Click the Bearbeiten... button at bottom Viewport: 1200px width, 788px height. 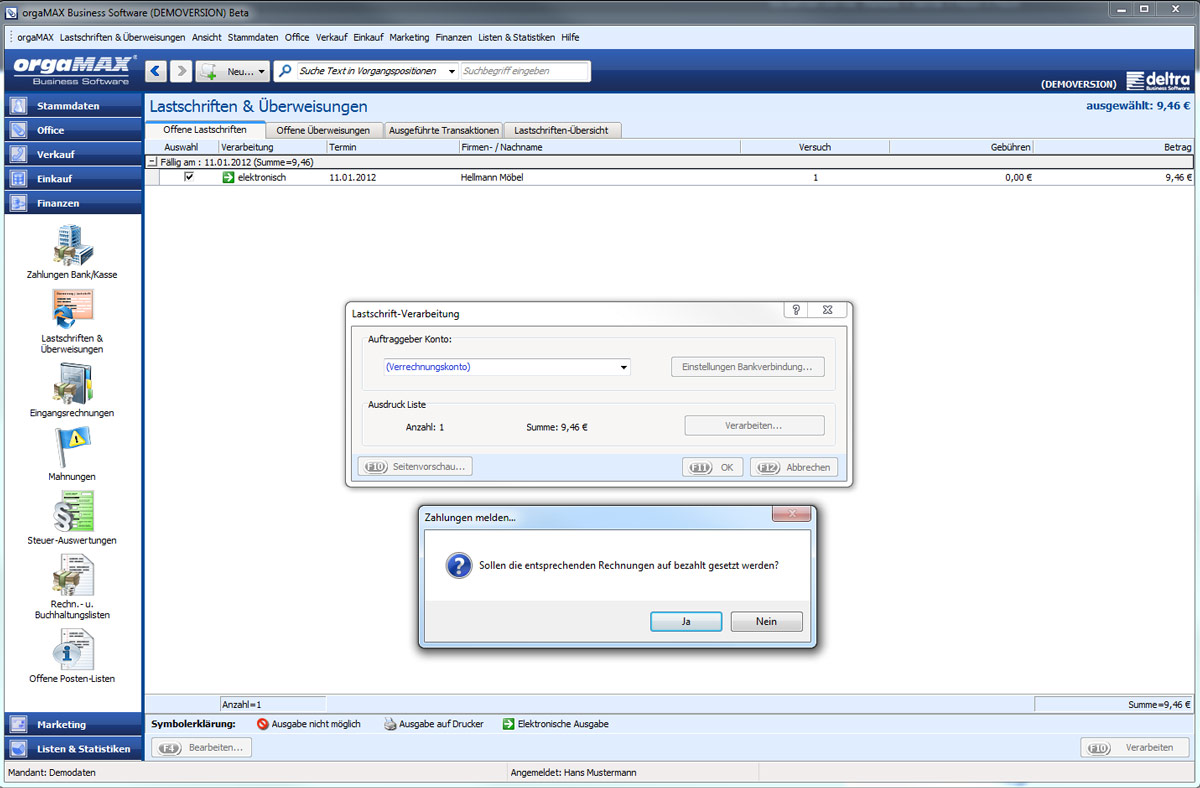201,747
